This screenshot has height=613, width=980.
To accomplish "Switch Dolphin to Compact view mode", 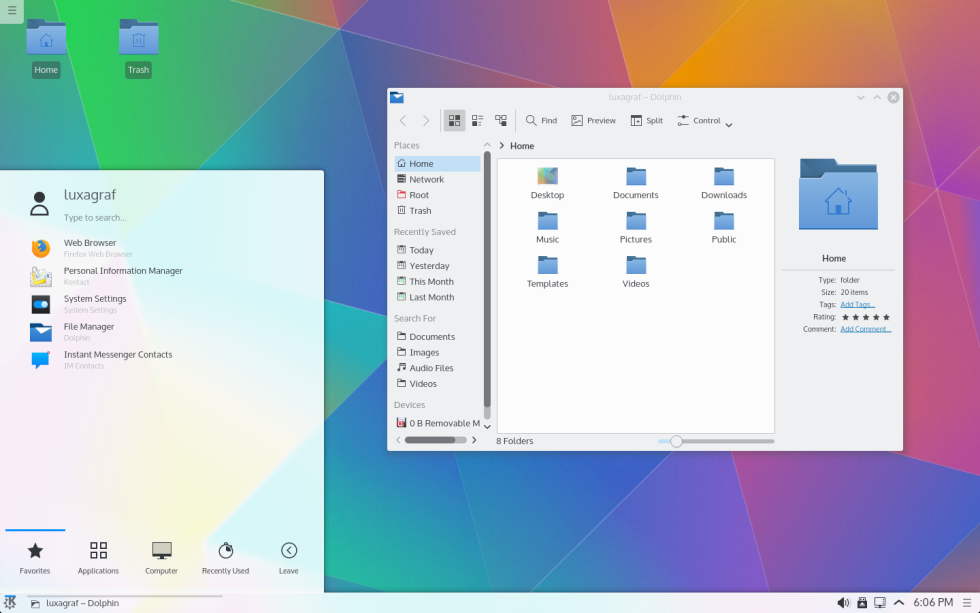I will tap(477, 120).
